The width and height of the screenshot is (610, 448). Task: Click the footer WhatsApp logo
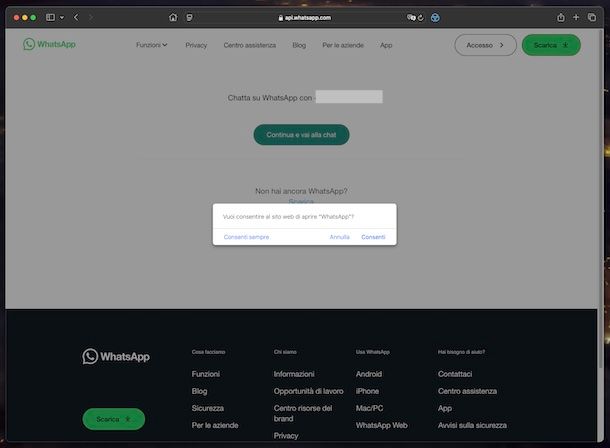(x=116, y=356)
